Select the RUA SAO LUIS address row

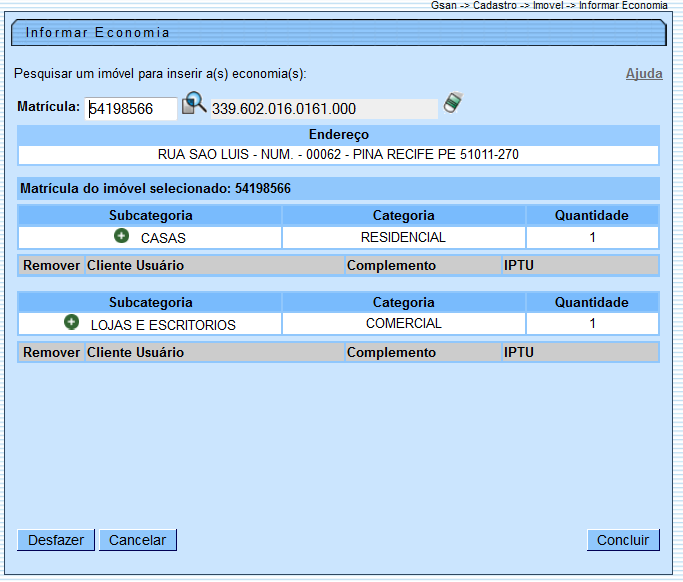(338, 155)
